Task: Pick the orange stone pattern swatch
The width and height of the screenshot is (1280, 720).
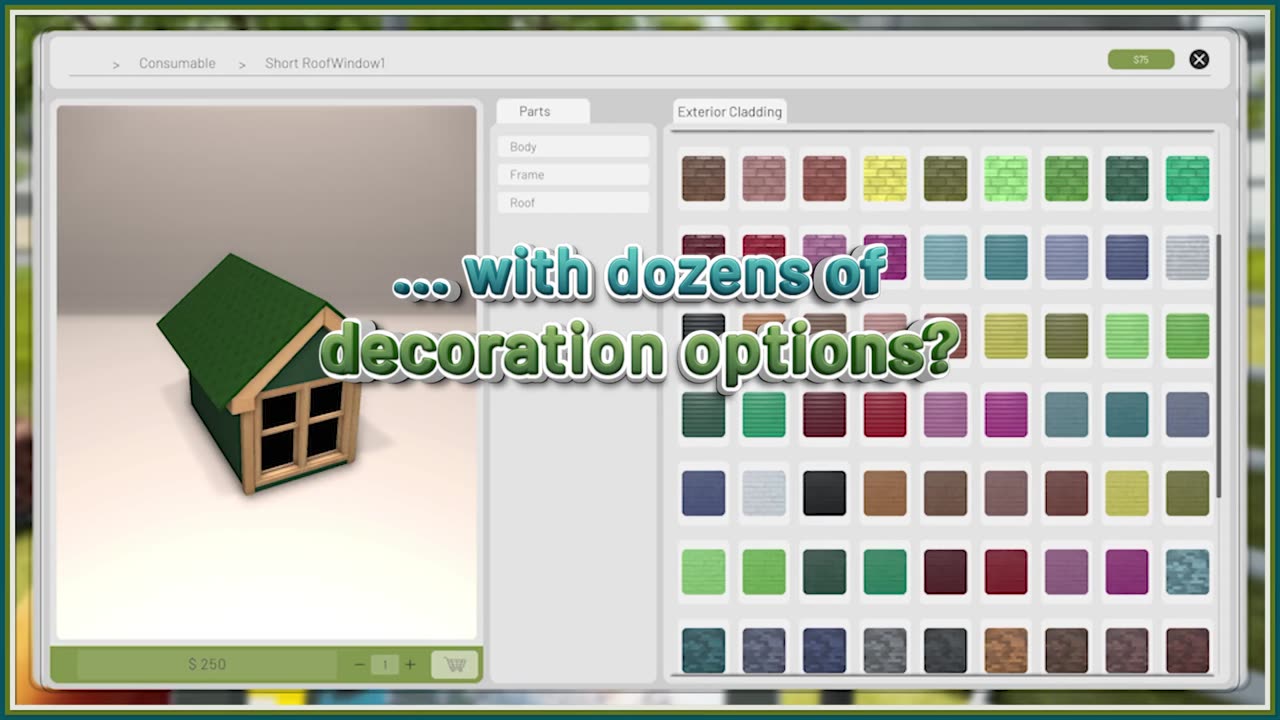Action: coord(1006,650)
